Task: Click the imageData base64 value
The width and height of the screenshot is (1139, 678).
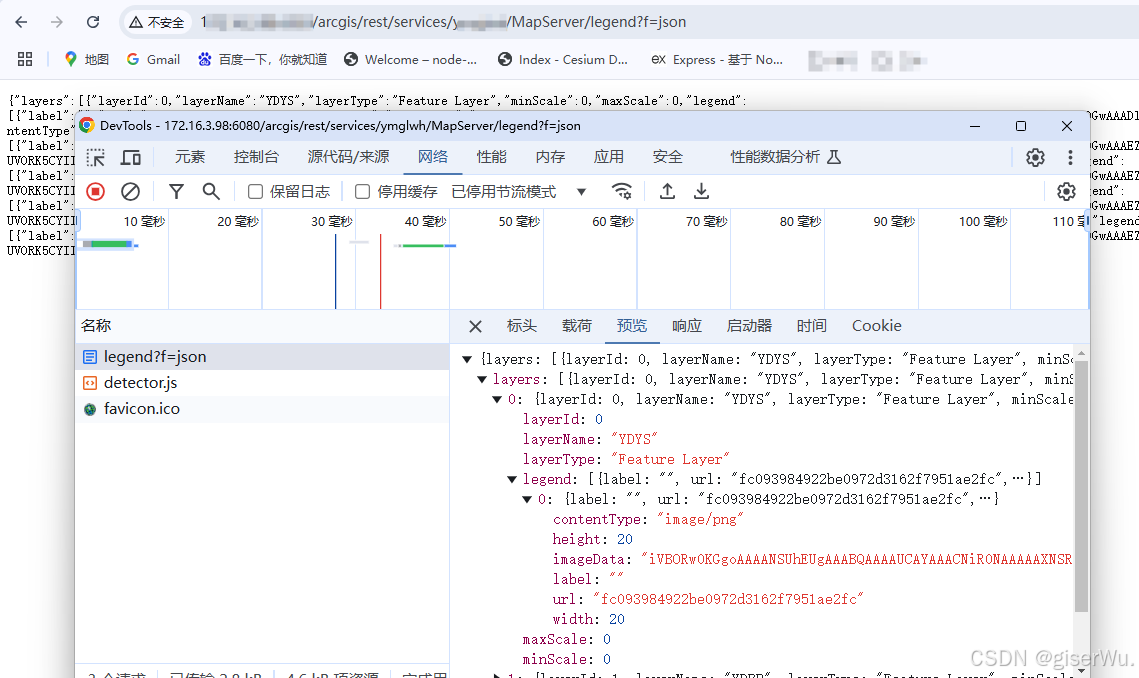Action: coord(856,560)
